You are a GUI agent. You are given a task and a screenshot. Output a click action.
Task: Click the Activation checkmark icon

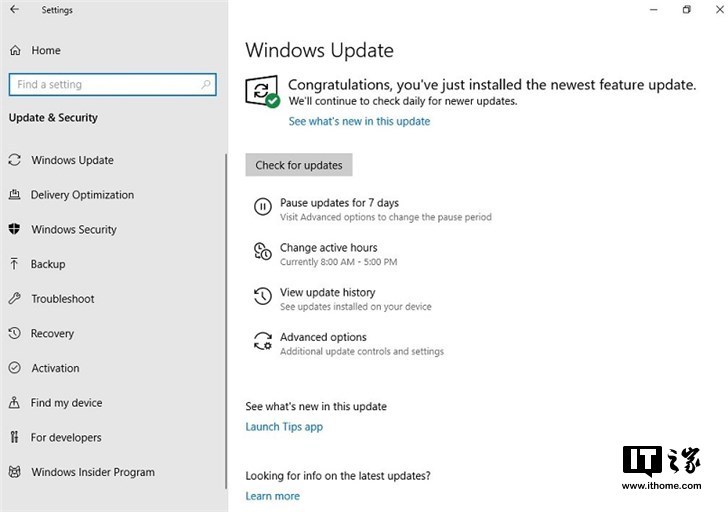[14, 368]
